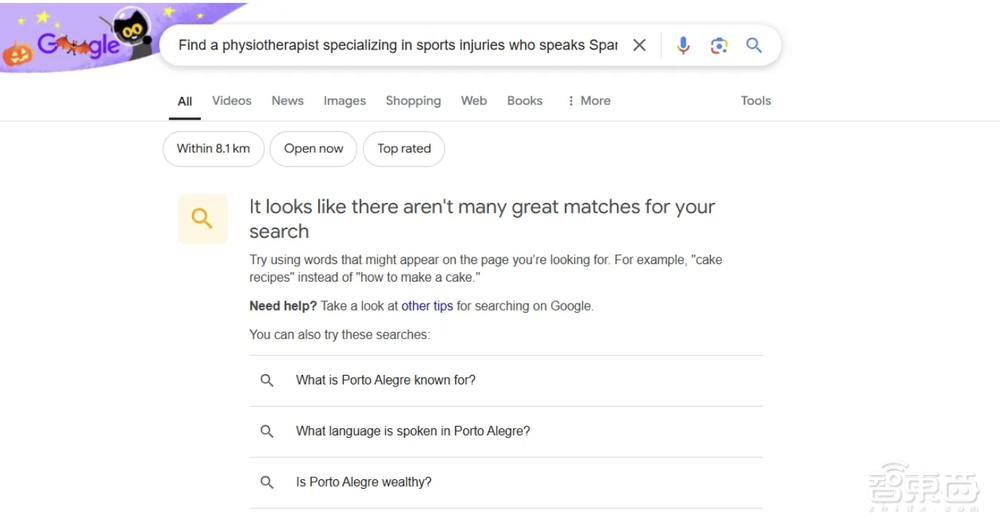Open Google Lens image search
The height and width of the screenshot is (531, 1000).
pos(719,45)
